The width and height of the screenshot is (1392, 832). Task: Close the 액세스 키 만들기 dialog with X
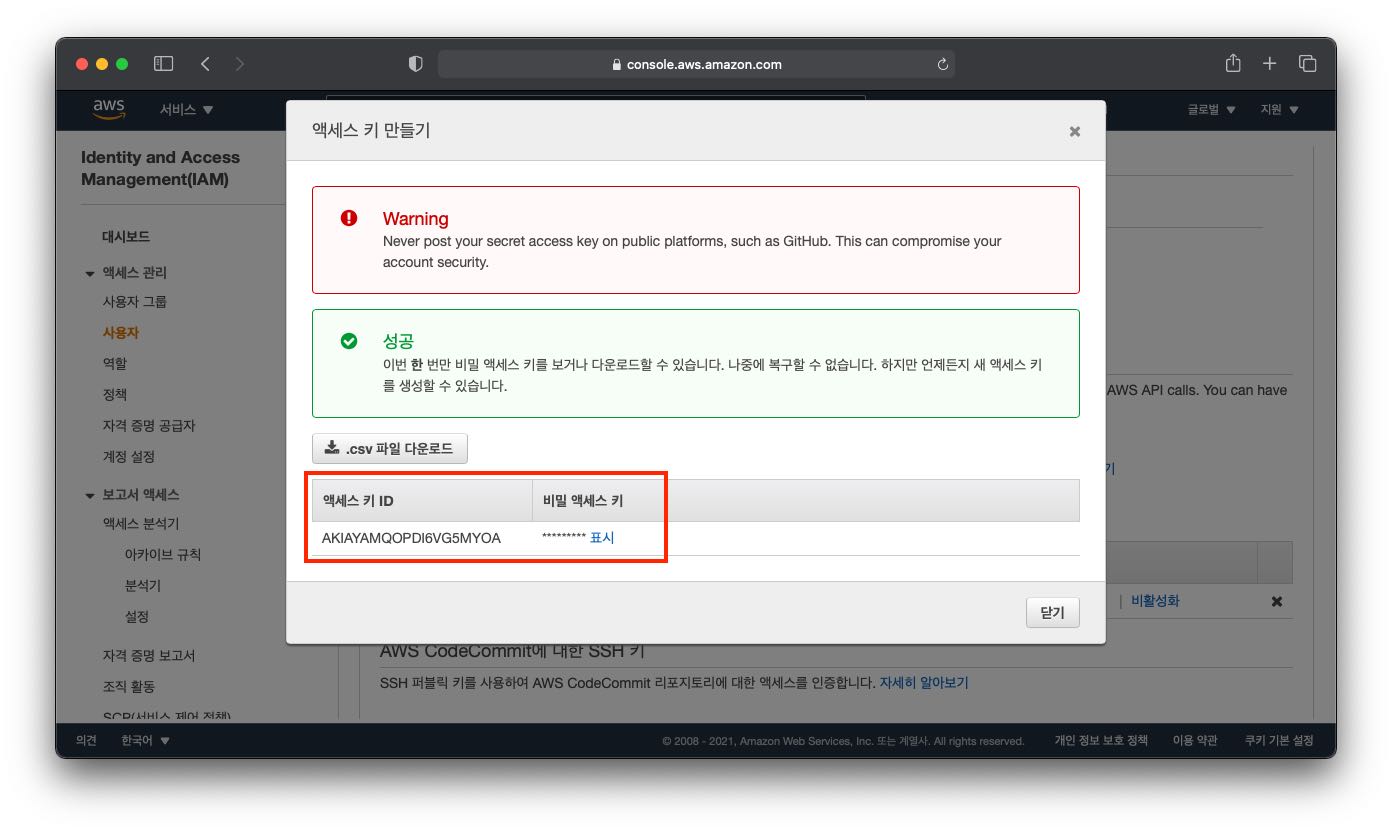pos(1075,131)
